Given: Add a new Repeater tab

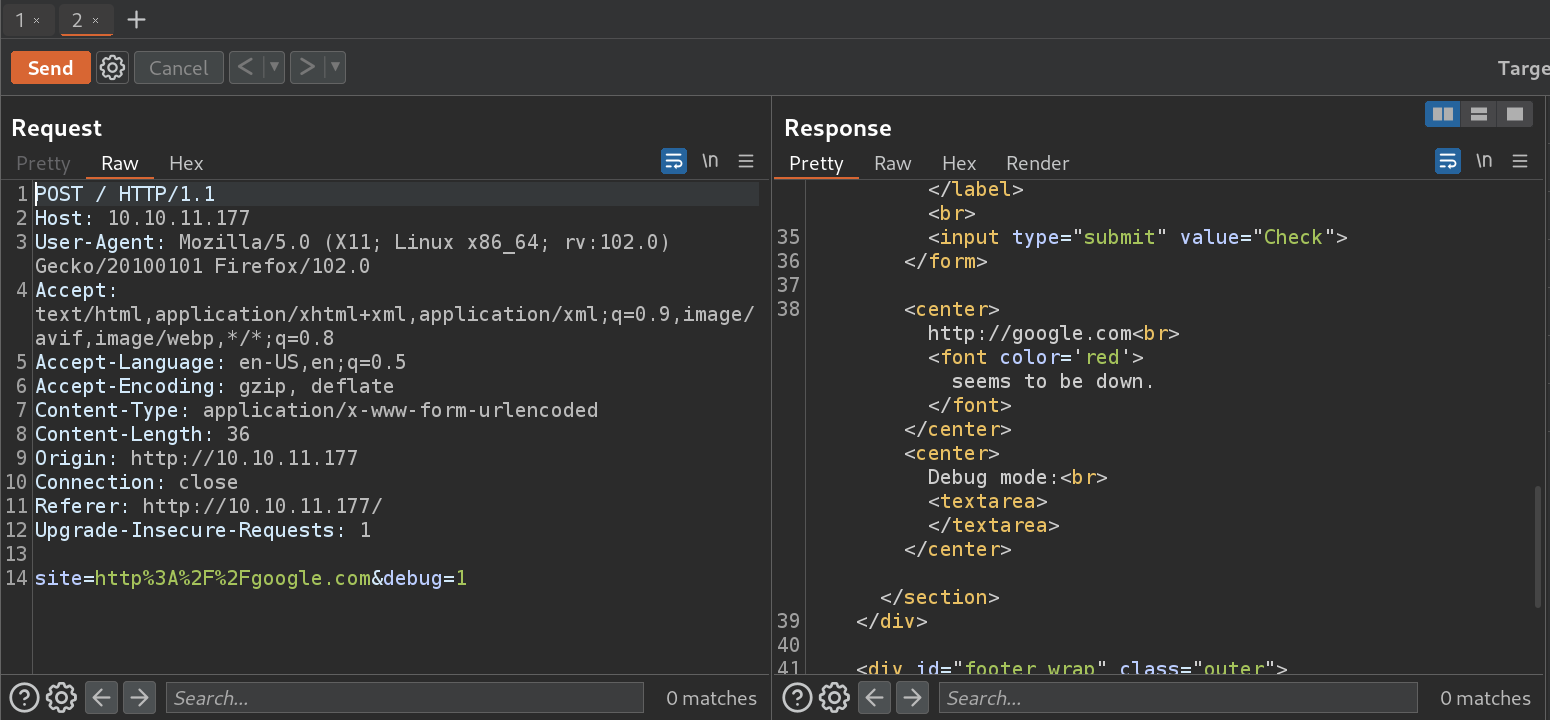Looking at the screenshot, I should click(137, 20).
